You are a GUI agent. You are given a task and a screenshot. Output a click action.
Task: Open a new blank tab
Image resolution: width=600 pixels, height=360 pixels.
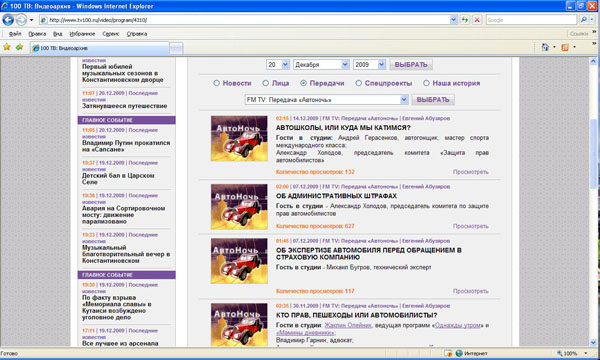[x=176, y=49]
